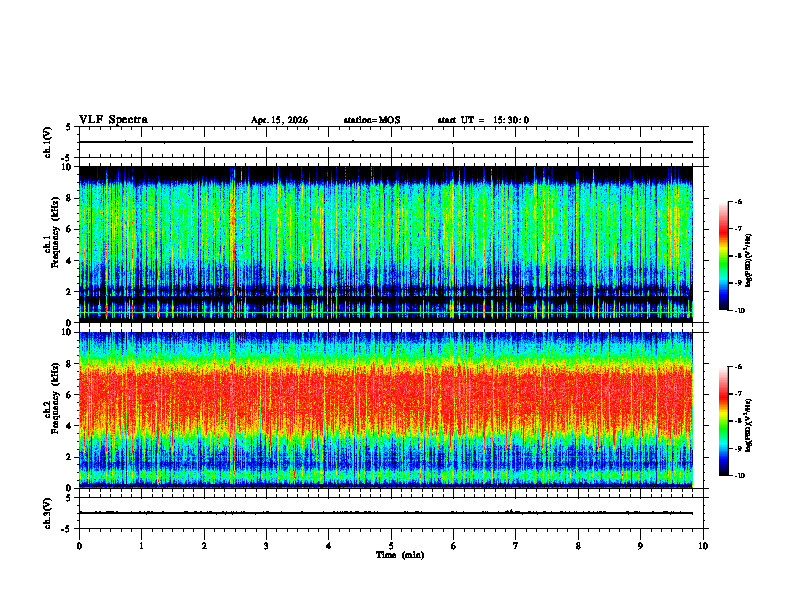Click the "ch.3(V)" axis label
This screenshot has height=612, width=792.
coord(48,513)
